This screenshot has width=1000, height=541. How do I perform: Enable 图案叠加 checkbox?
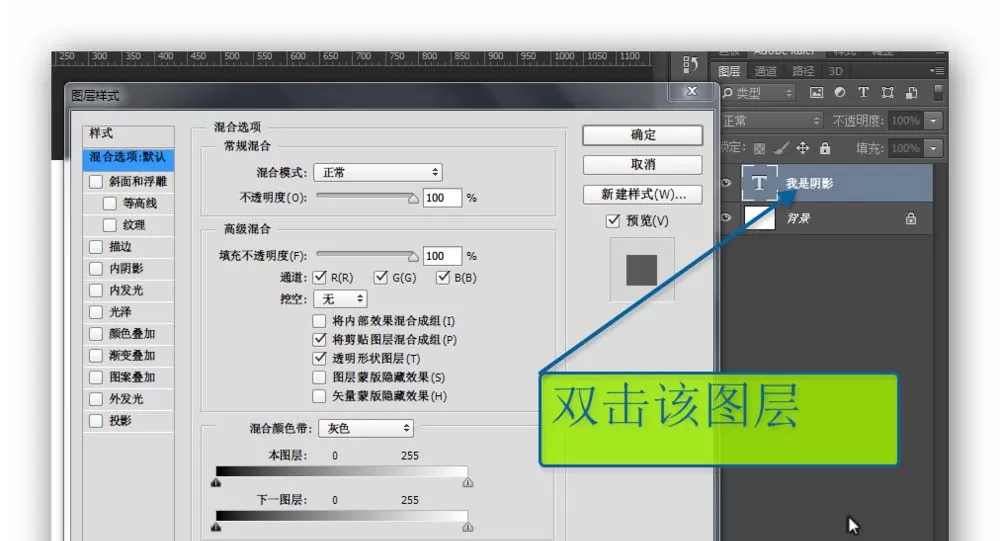(x=96, y=377)
